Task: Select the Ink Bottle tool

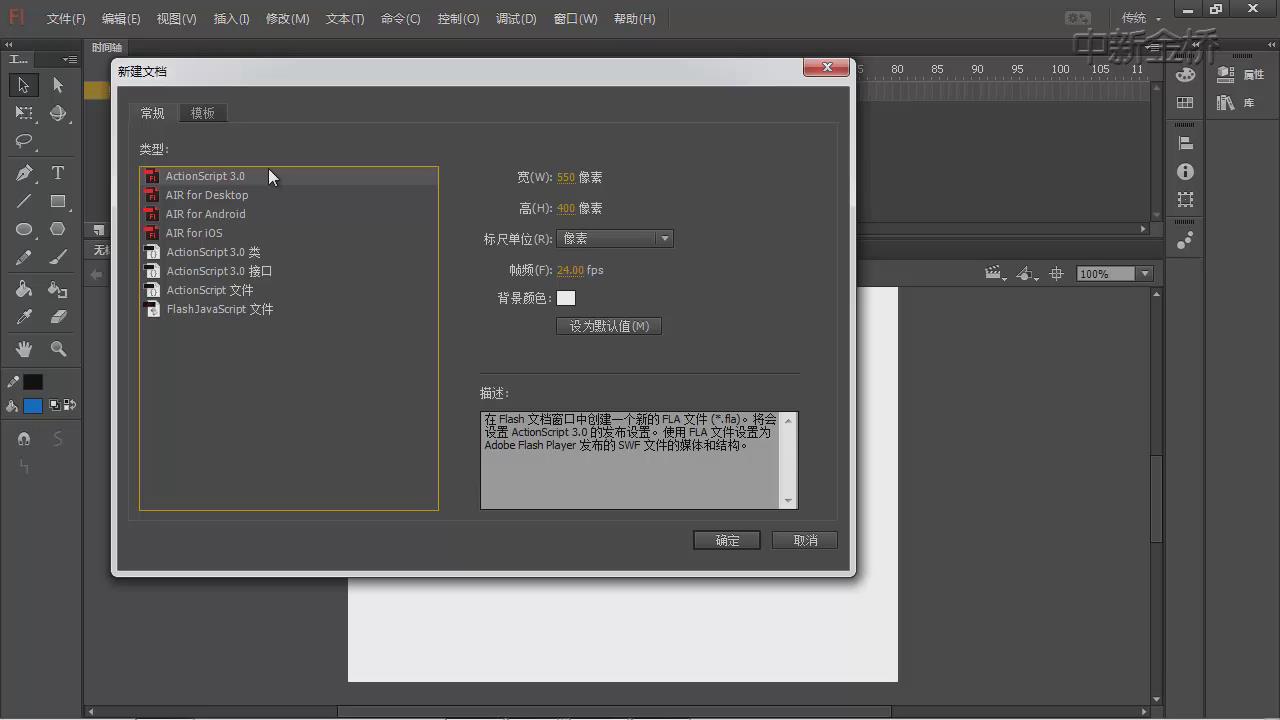Action: click(x=58, y=289)
